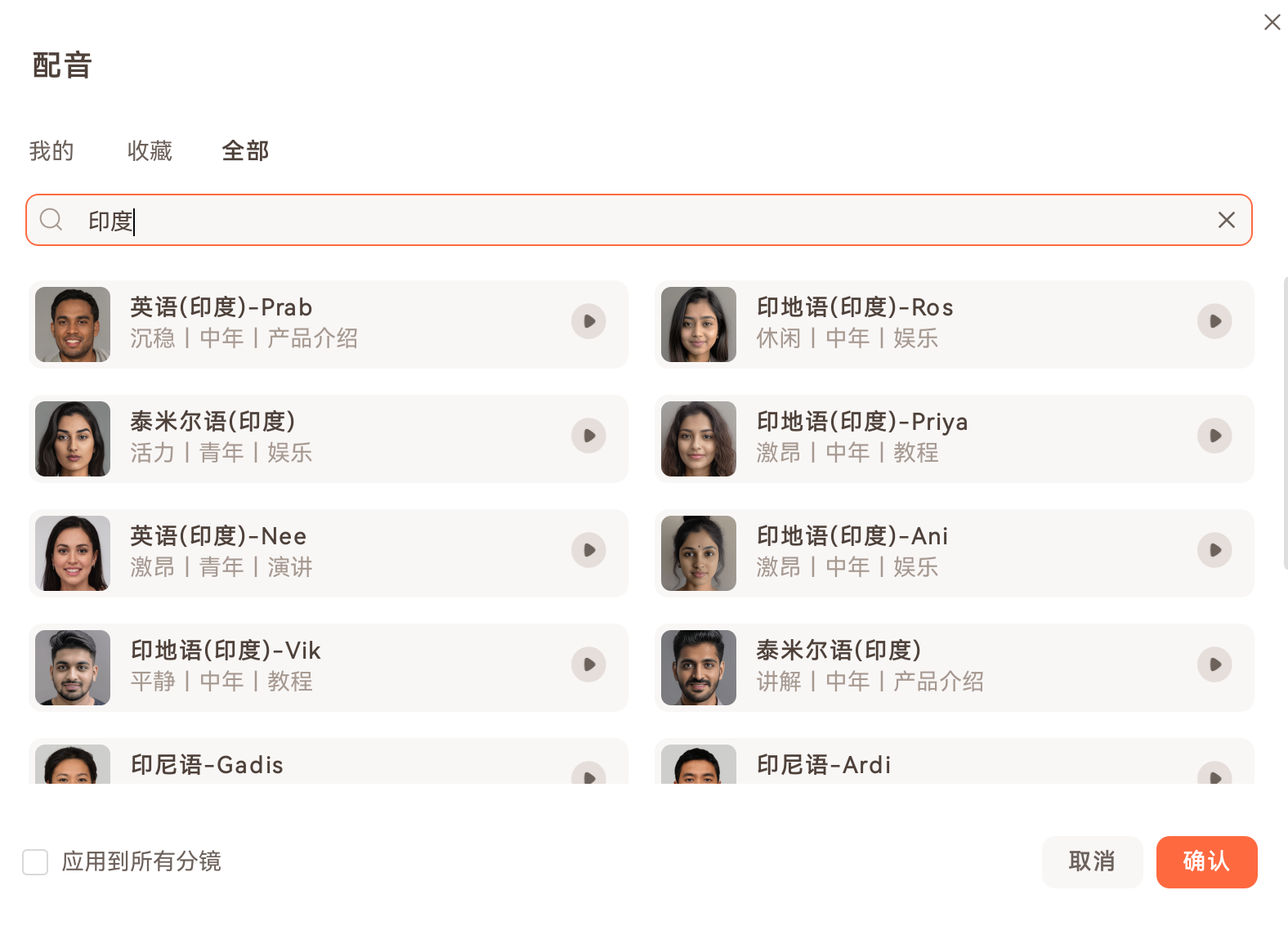The image size is (1288, 926).
Task: Play preview for 英语(印度)-Nee voice
Action: [588, 550]
